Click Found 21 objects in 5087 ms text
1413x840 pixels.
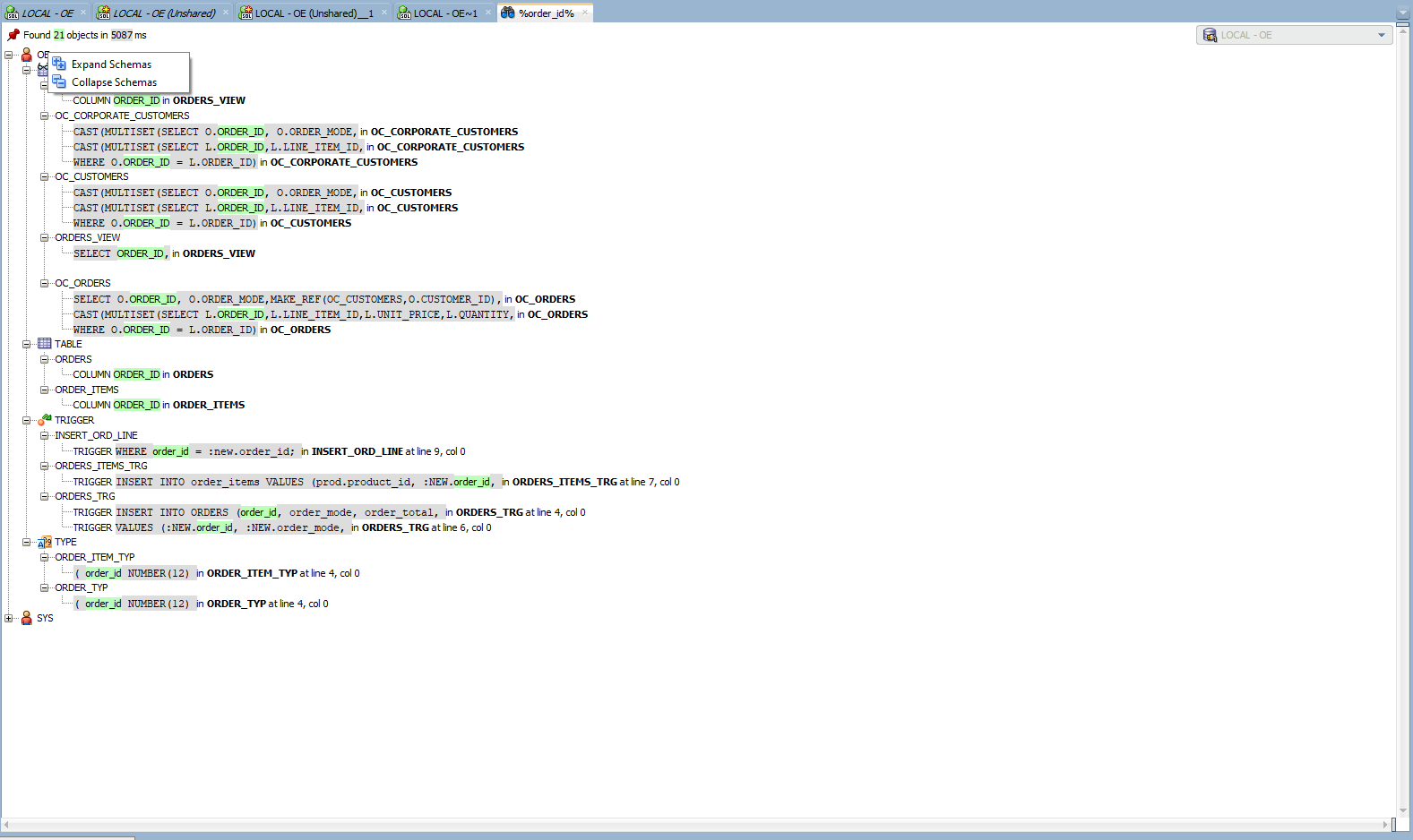(85, 35)
